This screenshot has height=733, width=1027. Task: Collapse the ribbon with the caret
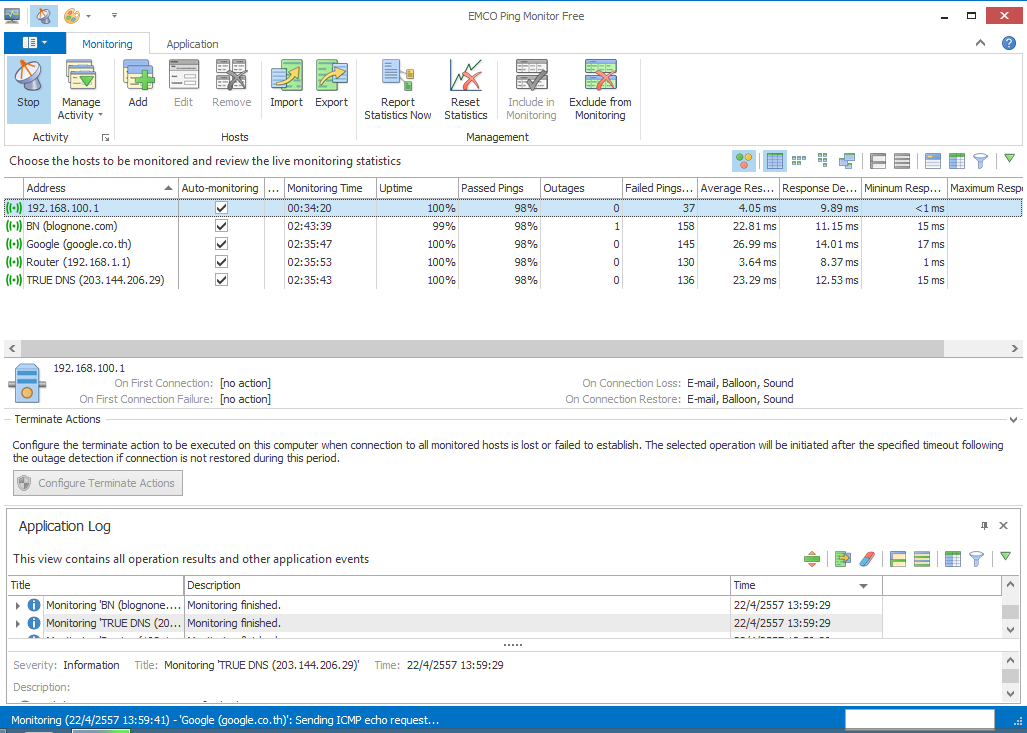point(980,43)
